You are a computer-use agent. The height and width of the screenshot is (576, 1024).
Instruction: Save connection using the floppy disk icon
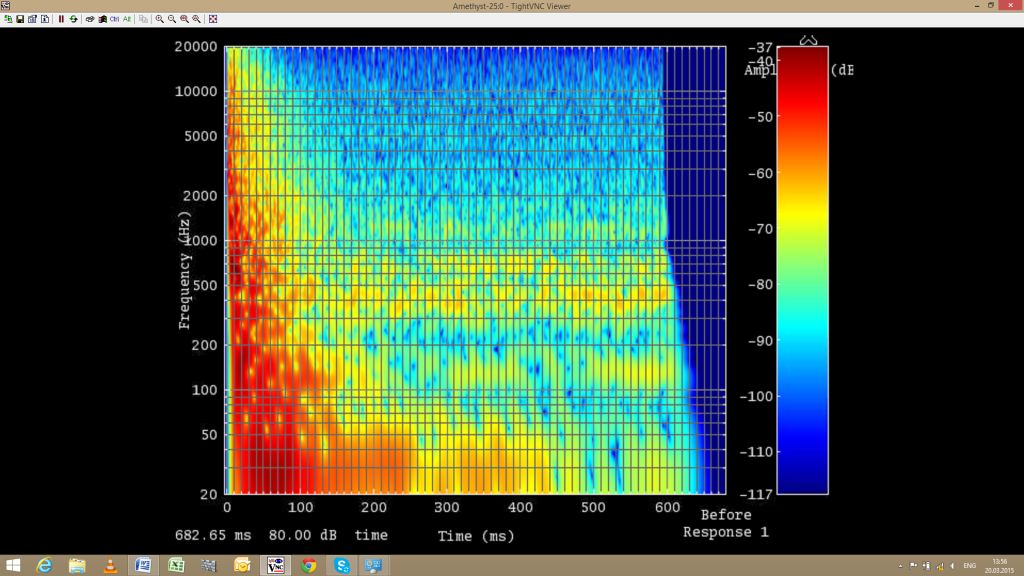click(20, 19)
